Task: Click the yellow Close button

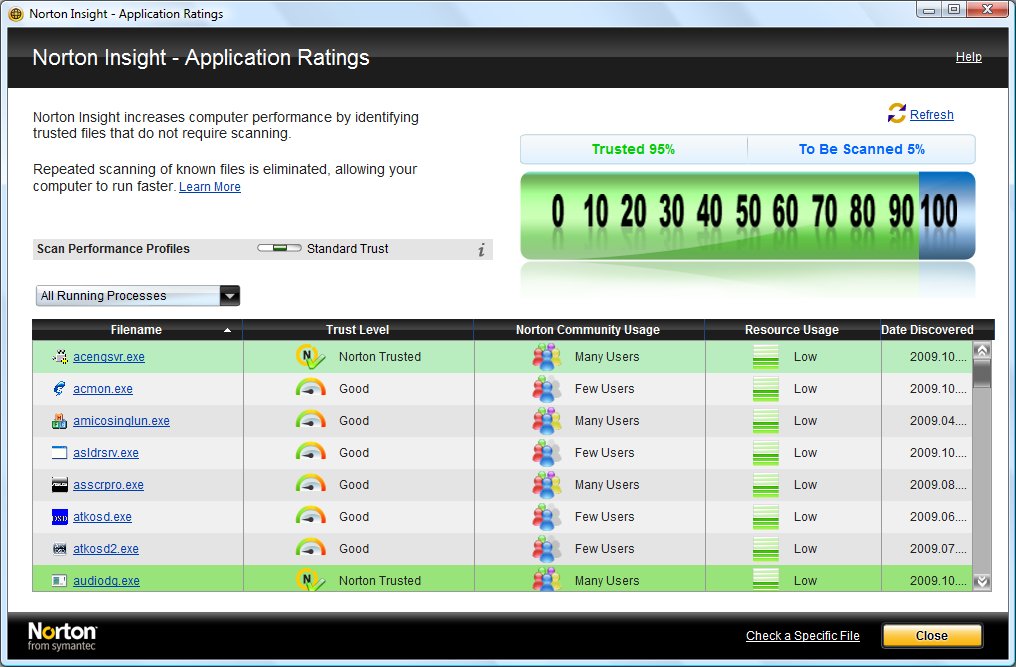Action: click(x=932, y=636)
